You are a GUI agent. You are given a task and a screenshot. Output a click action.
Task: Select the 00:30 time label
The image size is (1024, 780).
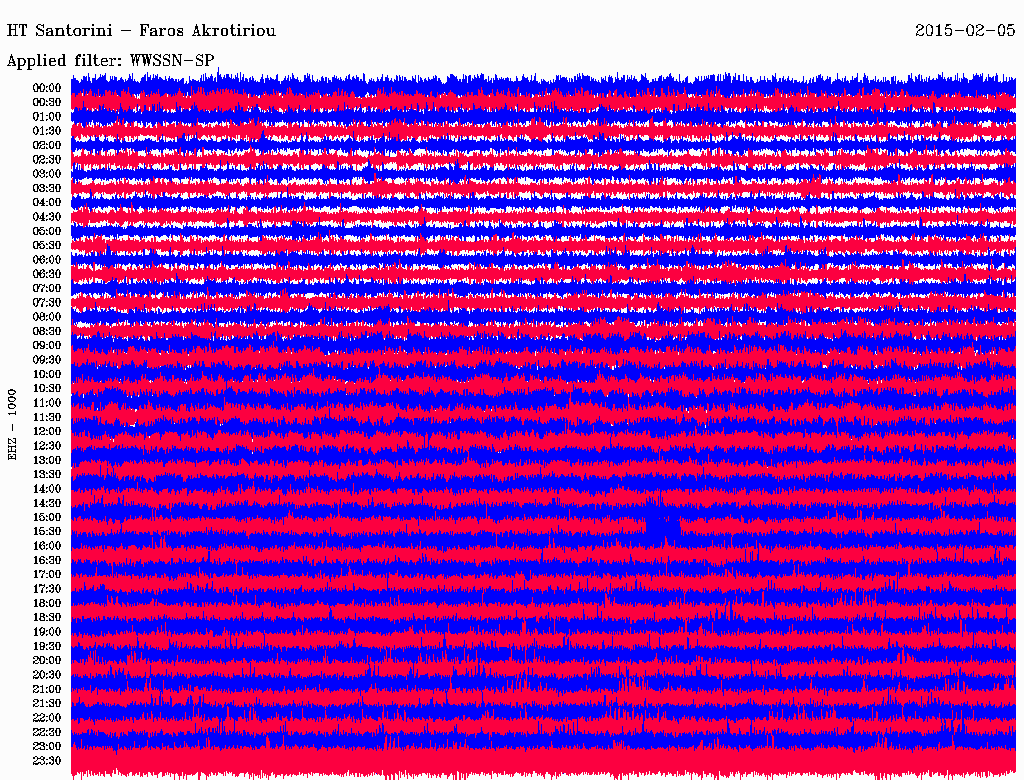(46, 103)
